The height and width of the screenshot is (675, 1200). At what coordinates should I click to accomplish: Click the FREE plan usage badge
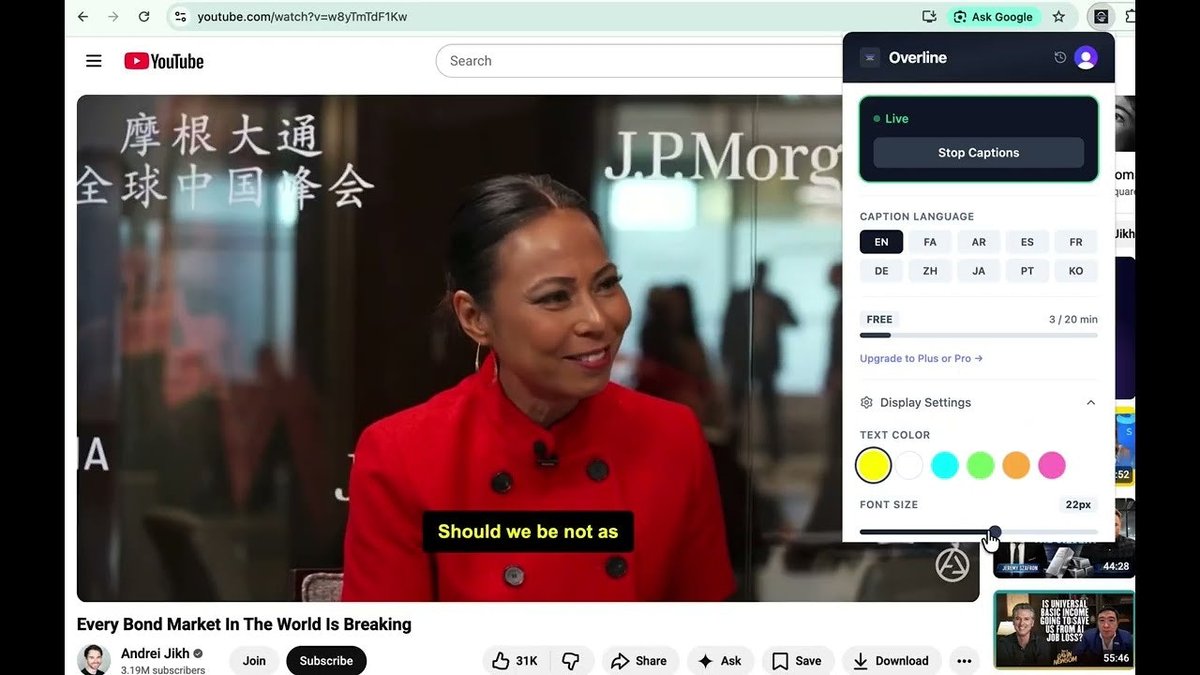click(x=880, y=319)
